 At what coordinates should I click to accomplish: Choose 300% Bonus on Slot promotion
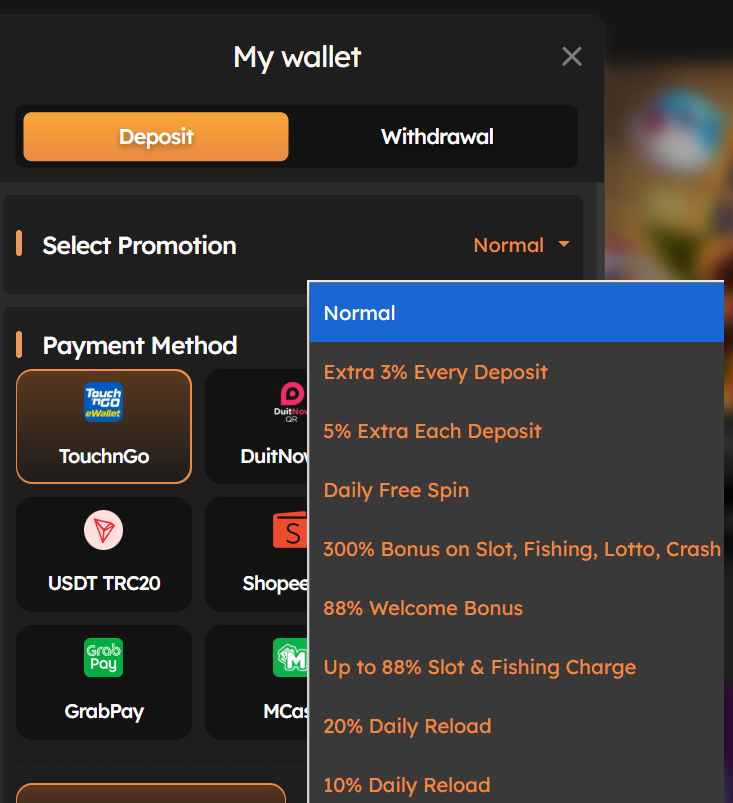pos(516,549)
